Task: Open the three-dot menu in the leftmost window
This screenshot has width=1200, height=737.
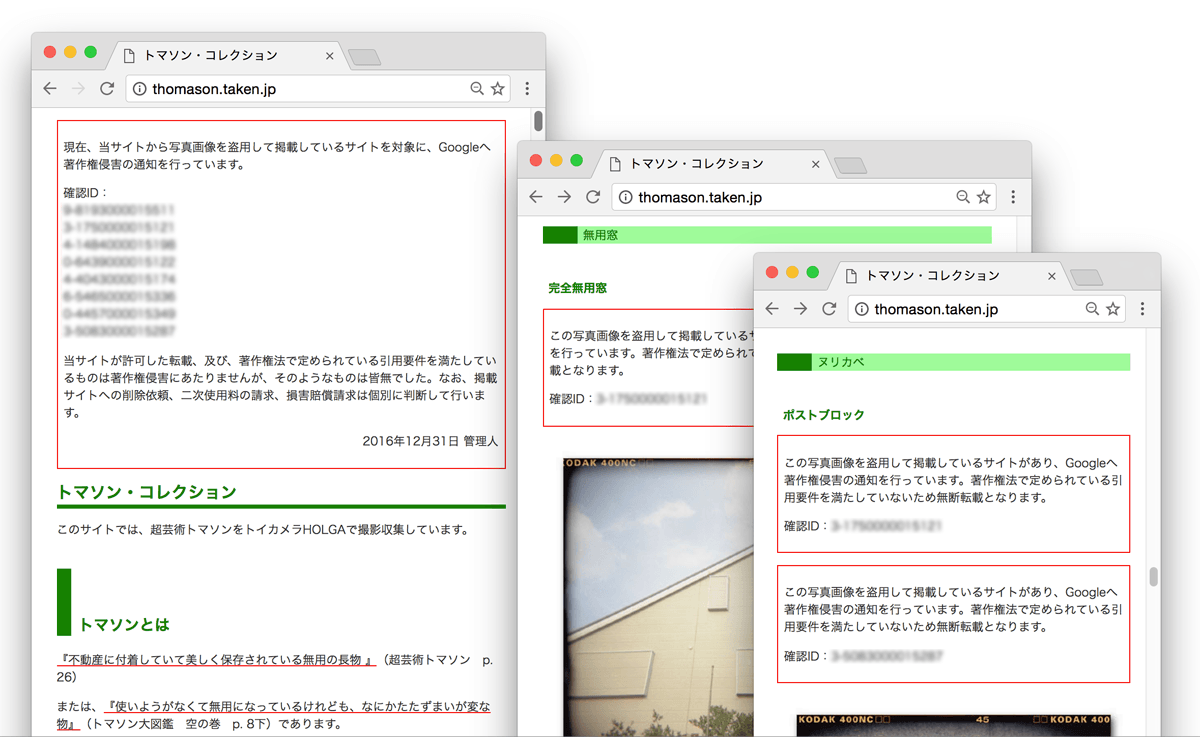Action: tap(527, 88)
